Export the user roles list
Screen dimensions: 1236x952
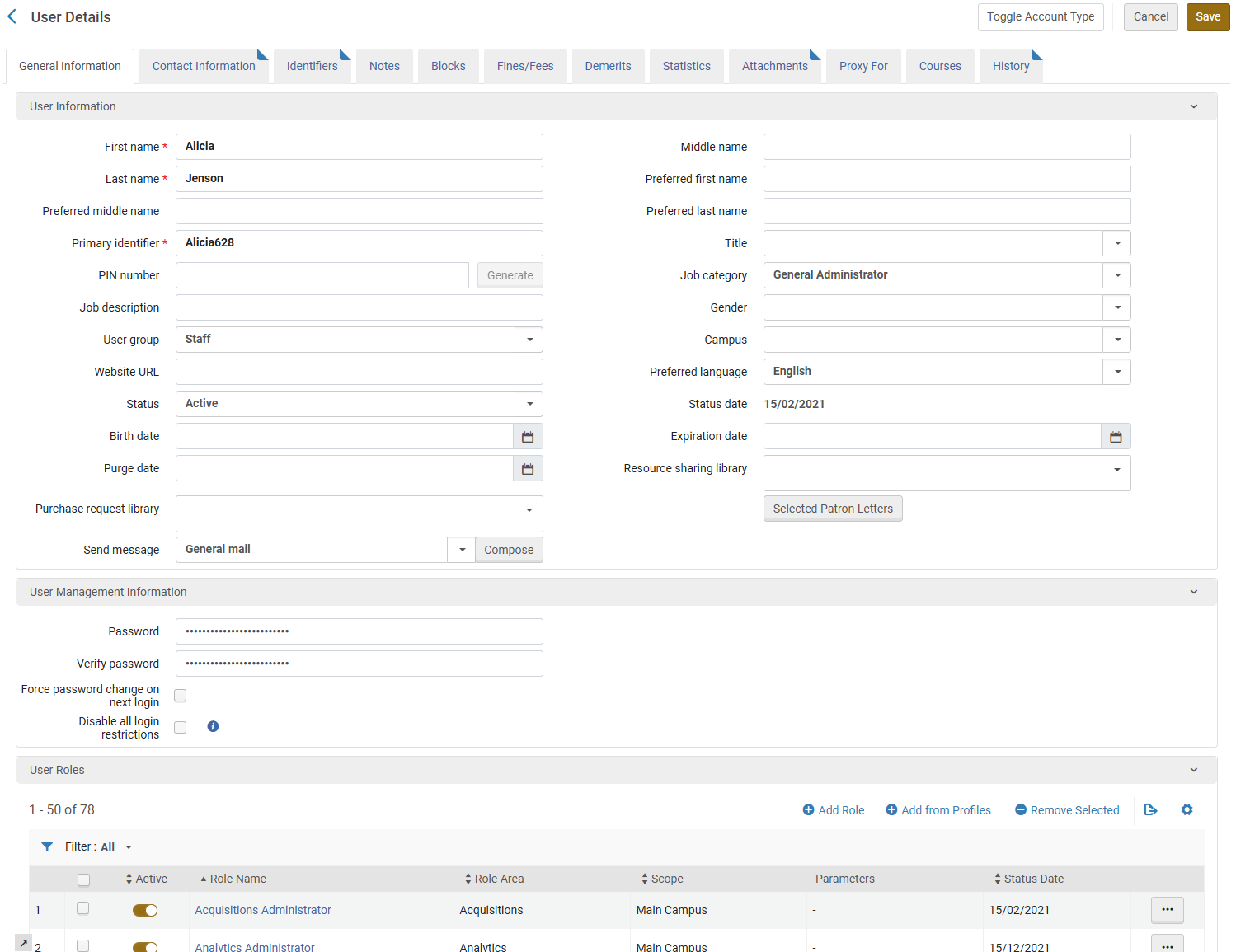[x=1150, y=809]
